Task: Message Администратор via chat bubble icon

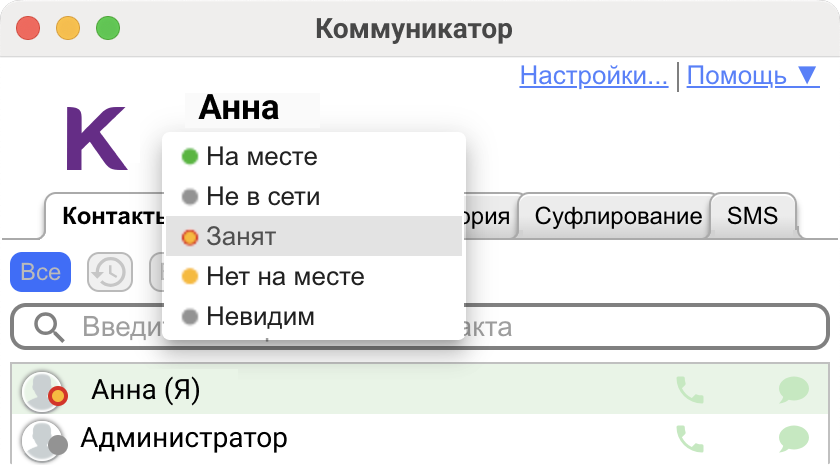Action: click(x=794, y=439)
